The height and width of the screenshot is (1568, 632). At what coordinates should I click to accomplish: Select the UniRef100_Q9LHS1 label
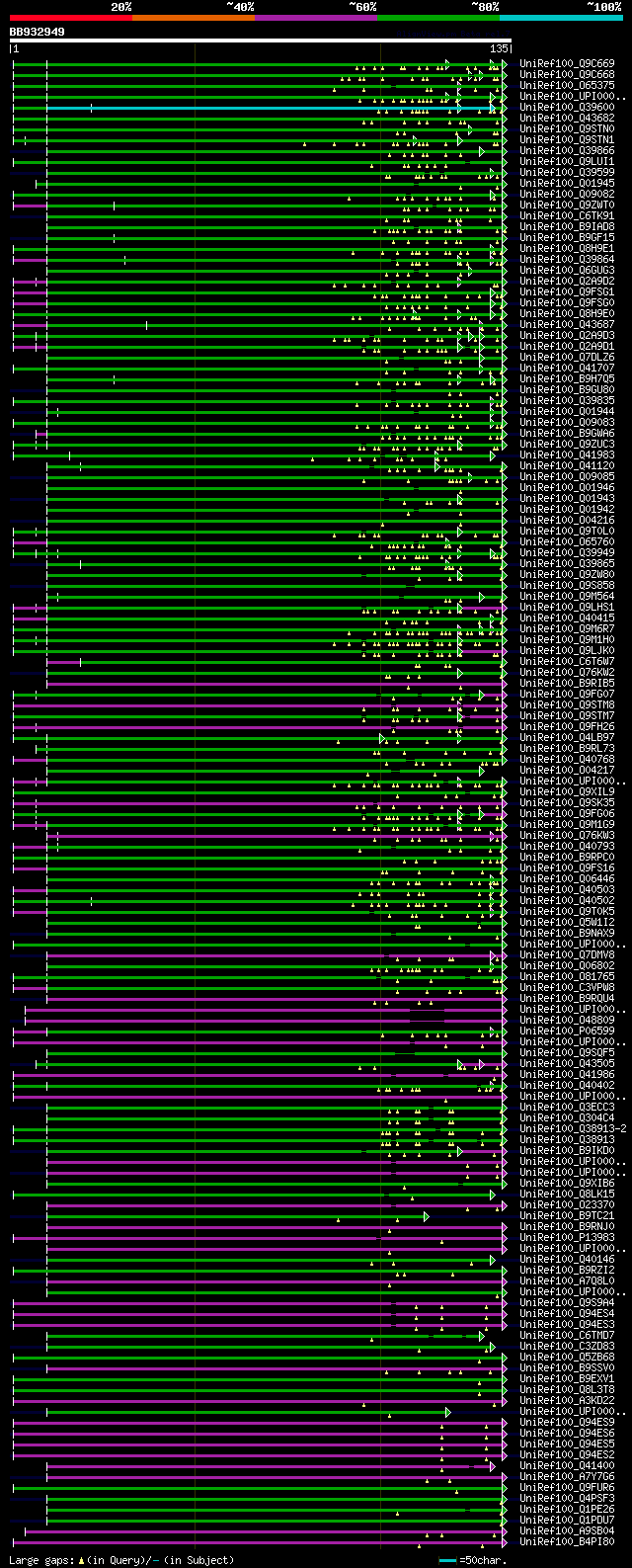[x=567, y=607]
